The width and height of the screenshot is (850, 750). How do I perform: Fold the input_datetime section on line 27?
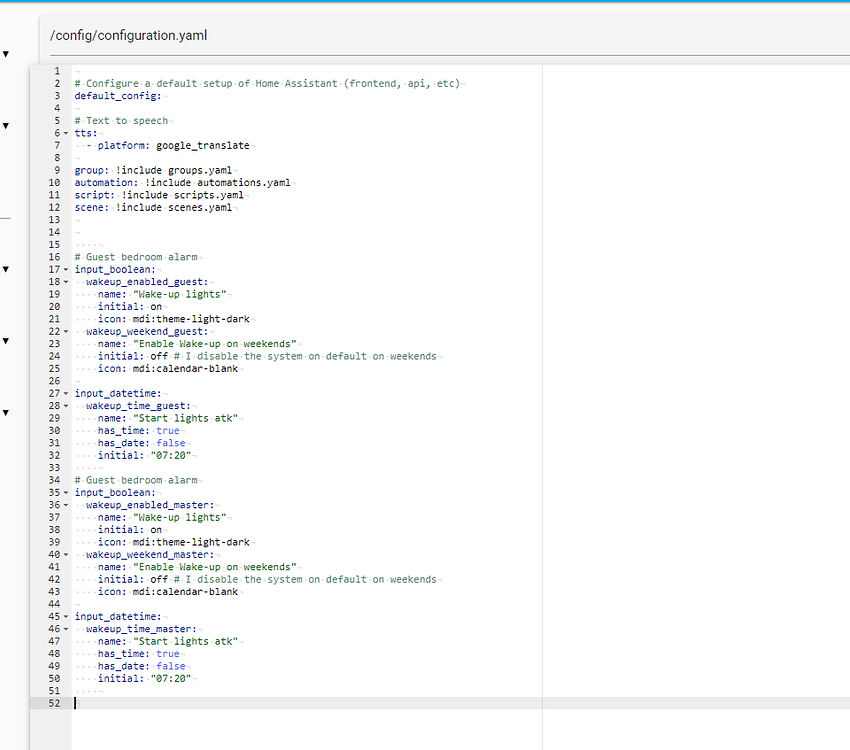tap(64, 392)
